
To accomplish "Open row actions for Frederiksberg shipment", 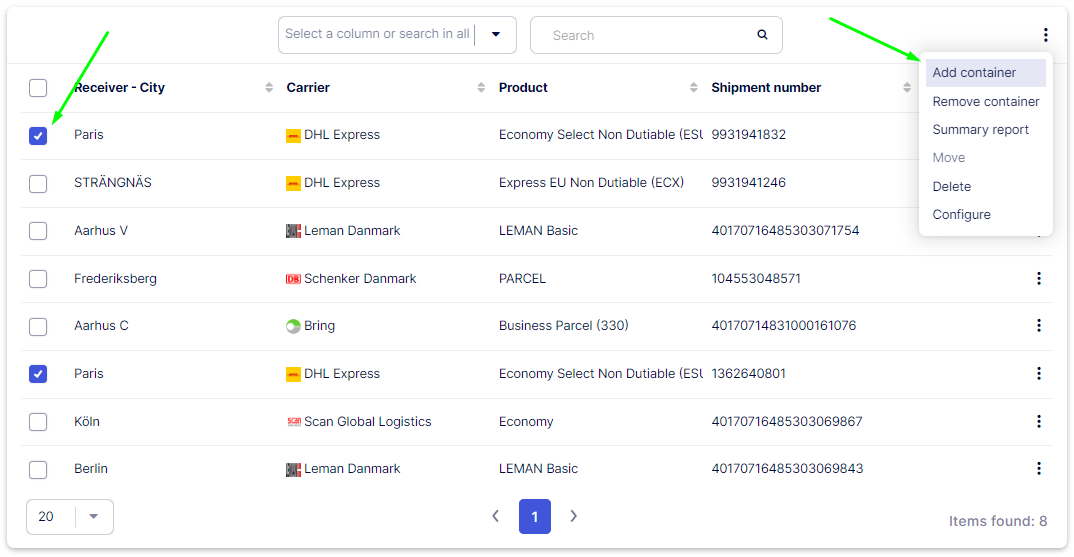I will click(1039, 278).
